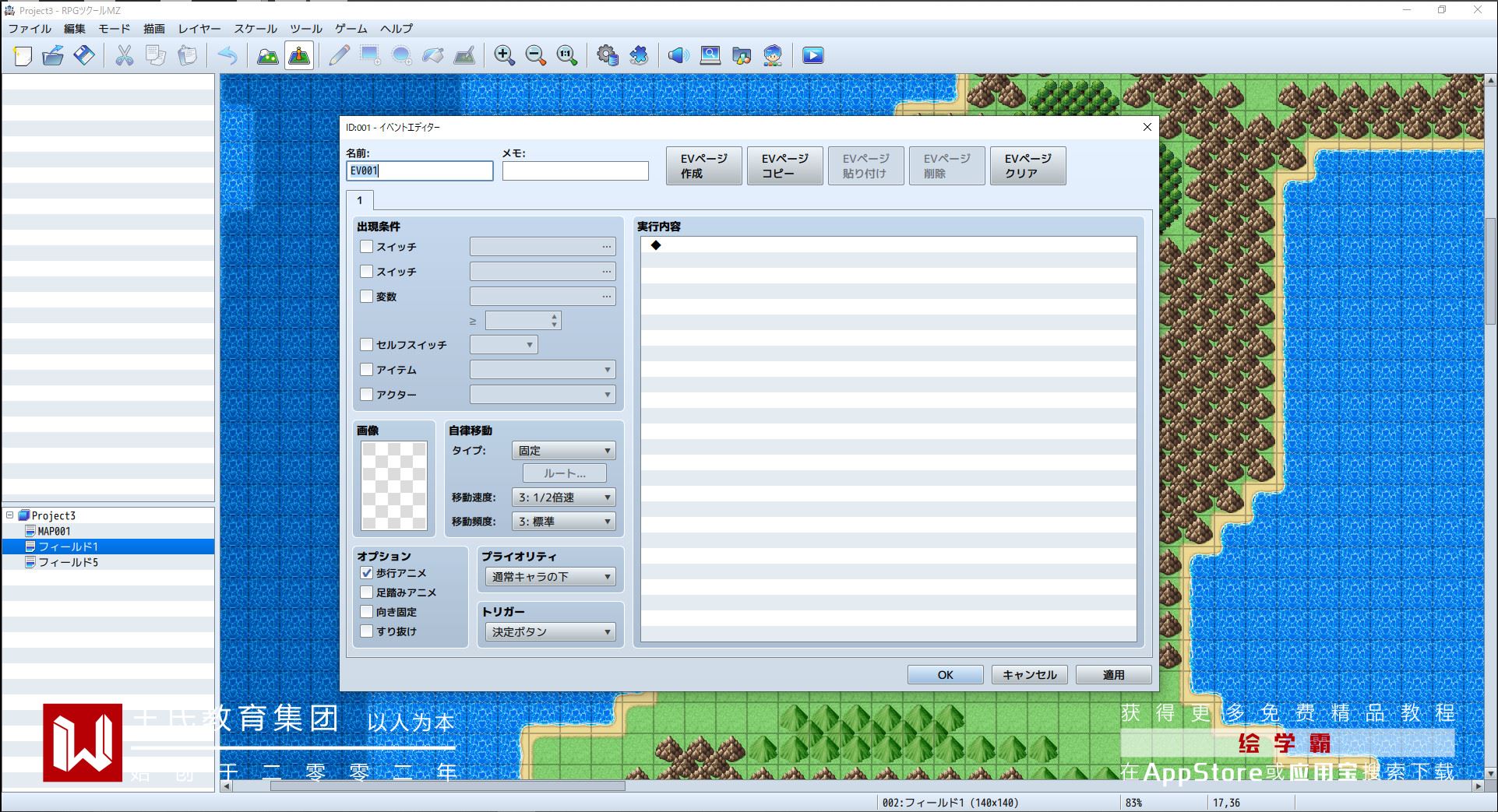This screenshot has width=1498, height=812.
Task: Click the Zoom In magnifier icon
Action: pyautogui.click(x=505, y=55)
